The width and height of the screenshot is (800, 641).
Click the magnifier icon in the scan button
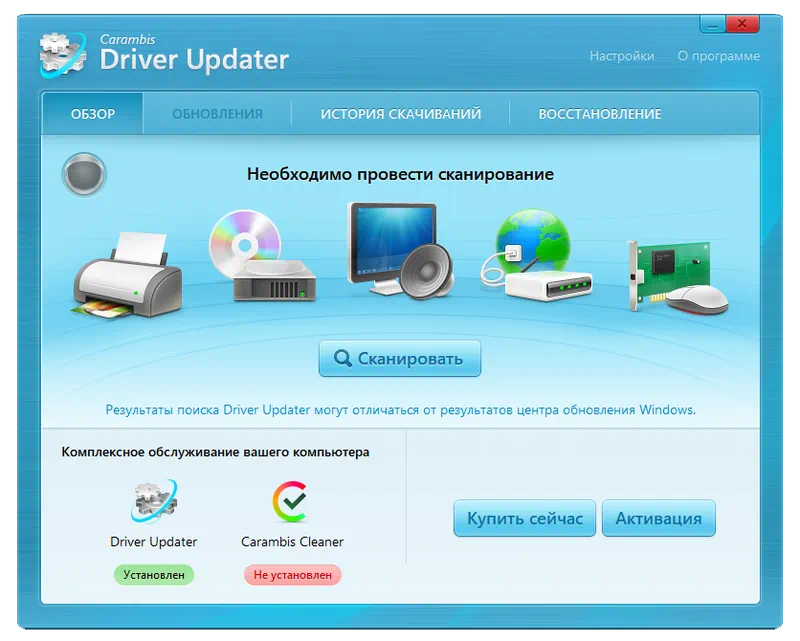(x=342, y=358)
